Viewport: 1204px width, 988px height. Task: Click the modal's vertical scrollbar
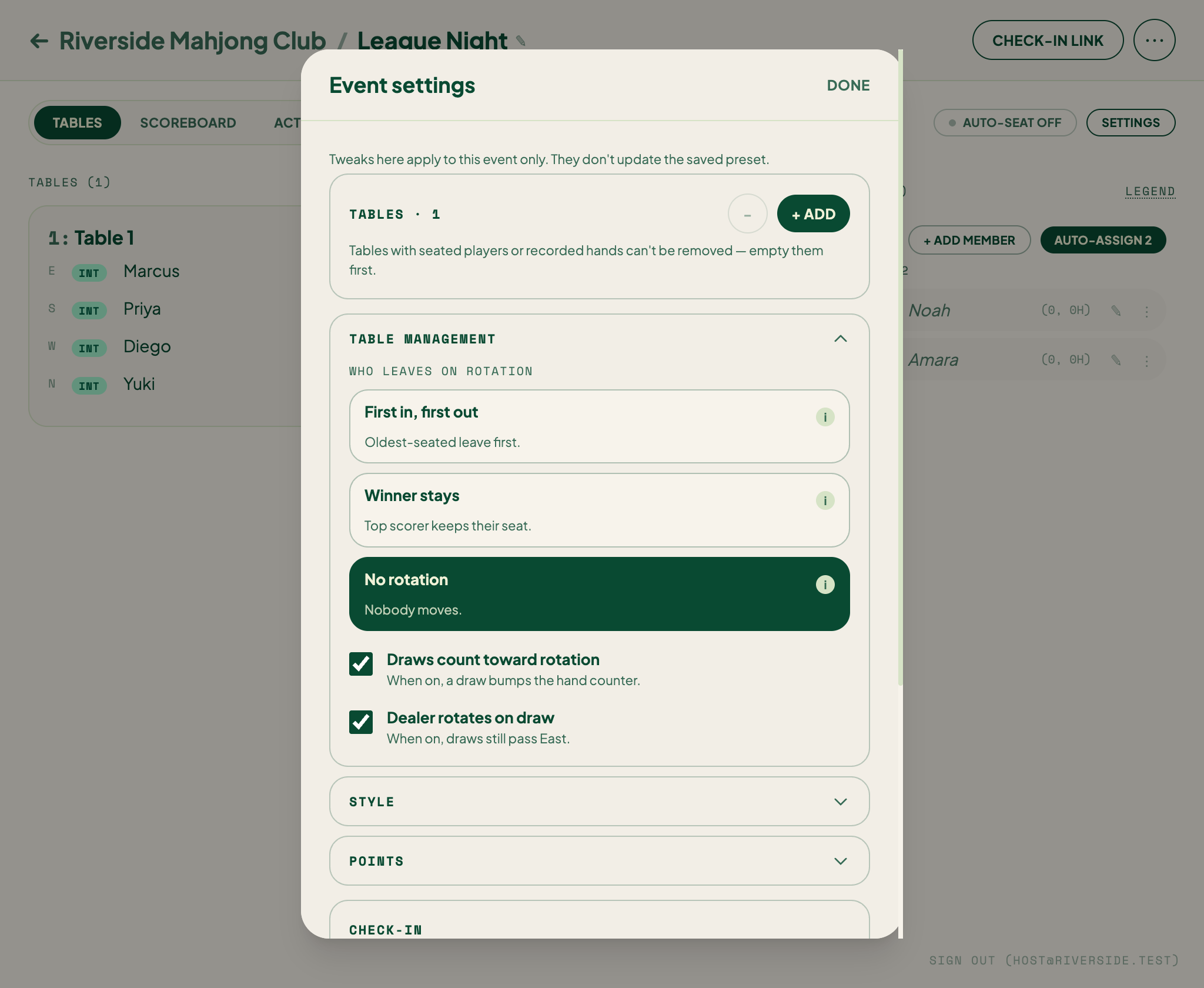coord(900,368)
